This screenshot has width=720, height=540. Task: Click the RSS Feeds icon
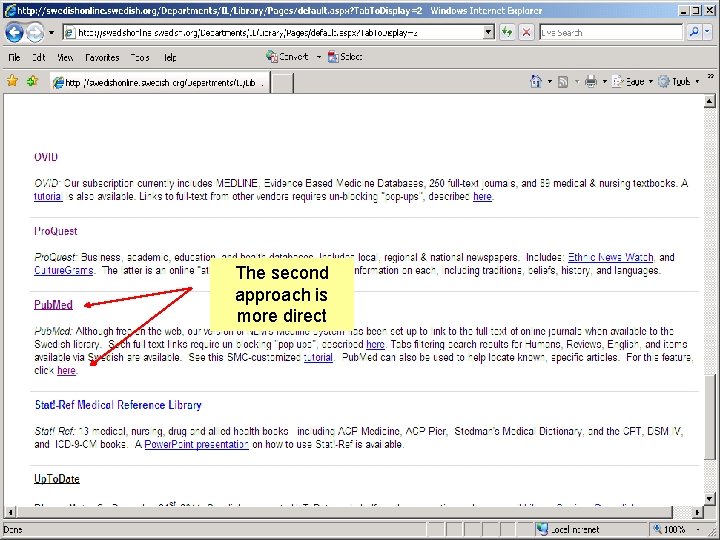[x=563, y=82]
